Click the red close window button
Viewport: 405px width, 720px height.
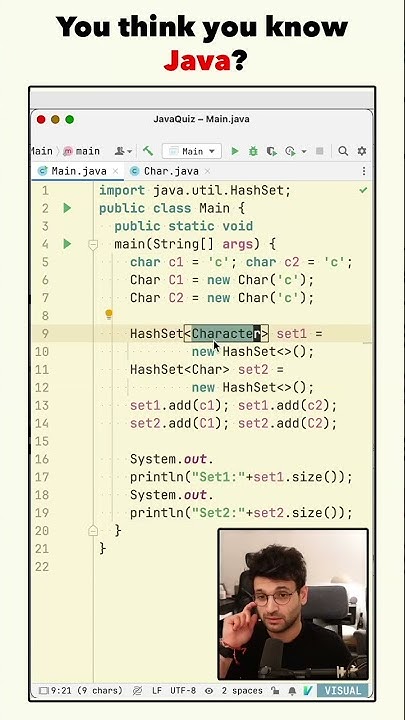click(41, 119)
